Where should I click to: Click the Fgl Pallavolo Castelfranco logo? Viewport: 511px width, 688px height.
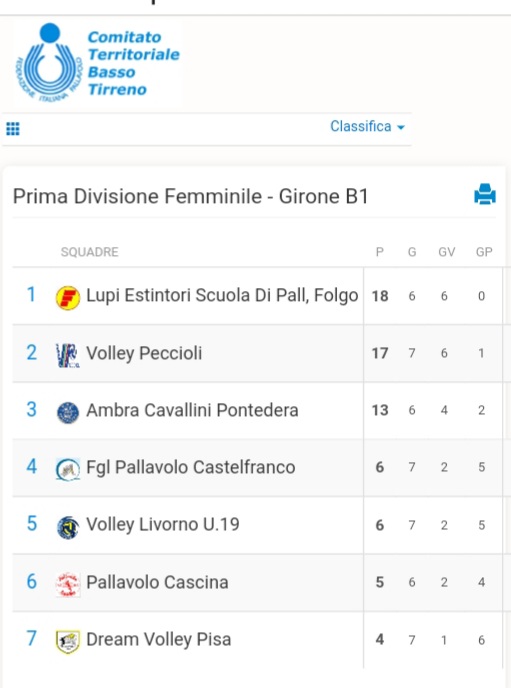tap(68, 469)
